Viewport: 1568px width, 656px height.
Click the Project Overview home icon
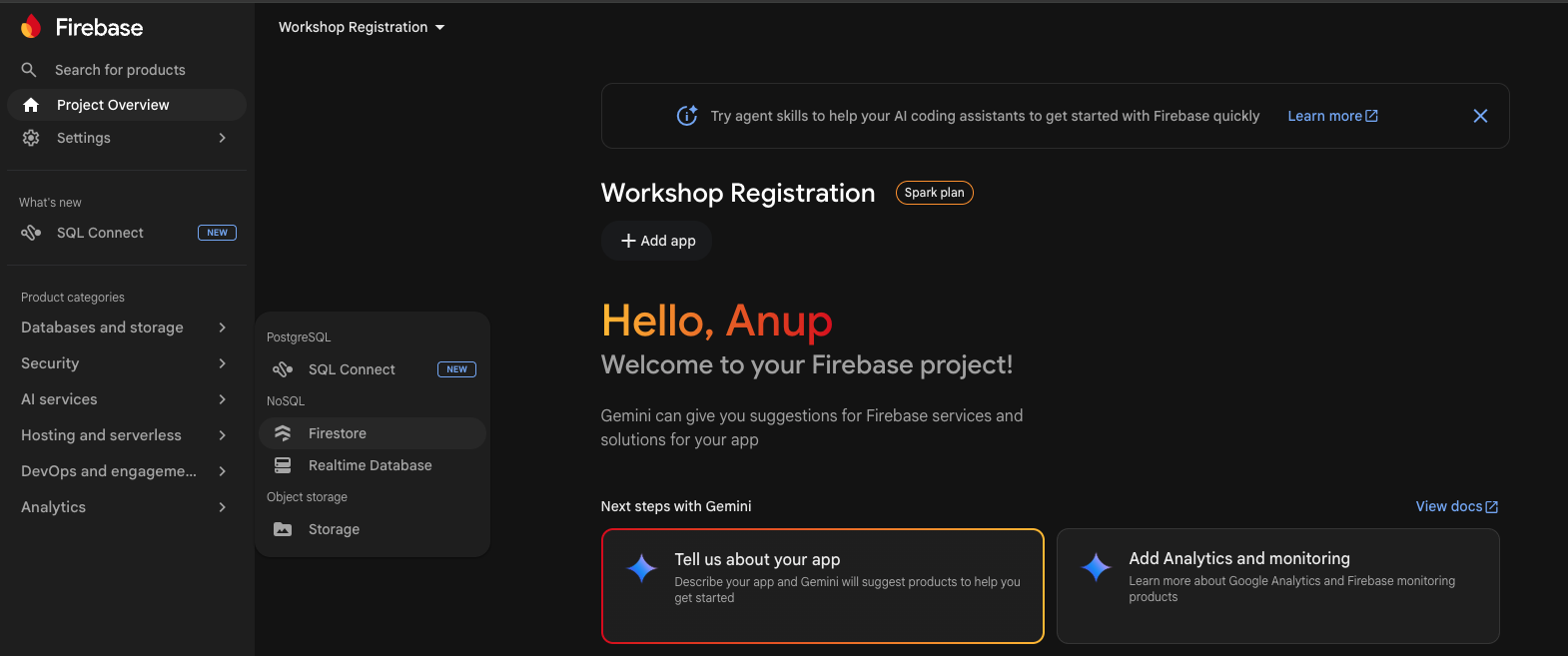click(x=31, y=105)
